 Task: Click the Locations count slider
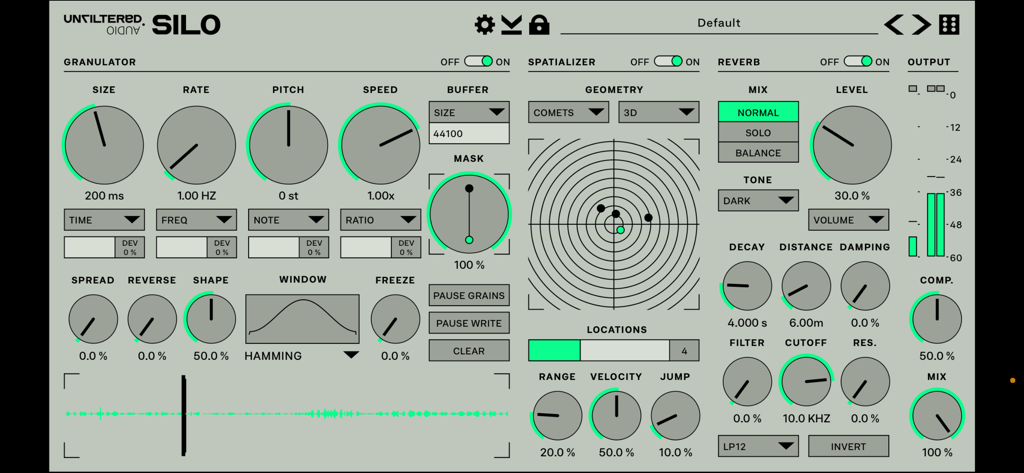pos(613,351)
